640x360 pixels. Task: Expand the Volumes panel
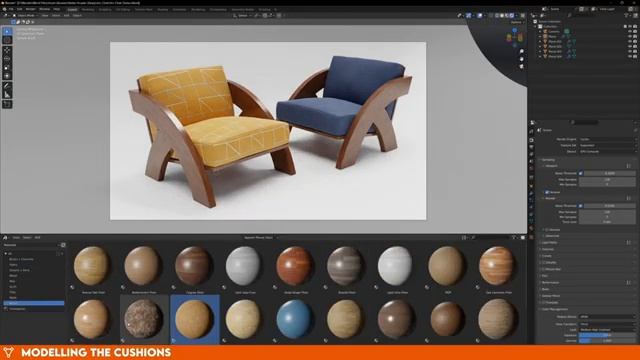pyautogui.click(x=547, y=249)
